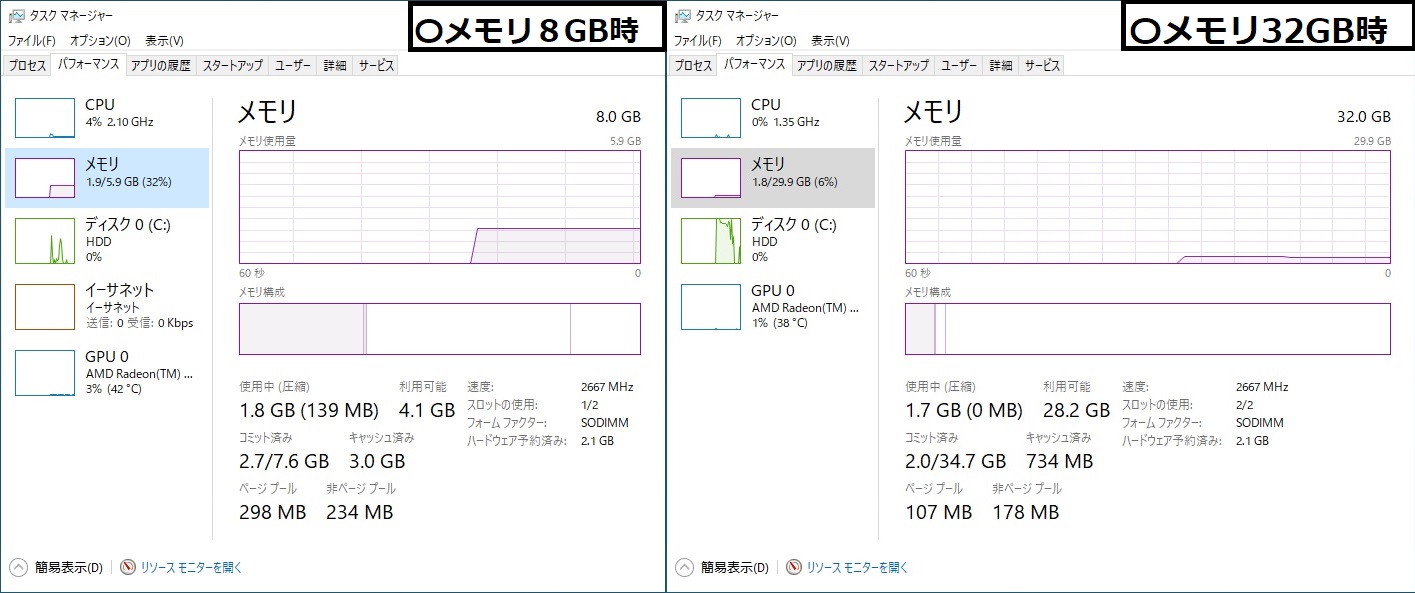The width and height of the screenshot is (1415, 593).
Task: Switch to Processes tab in left window
Action: coord(27,65)
